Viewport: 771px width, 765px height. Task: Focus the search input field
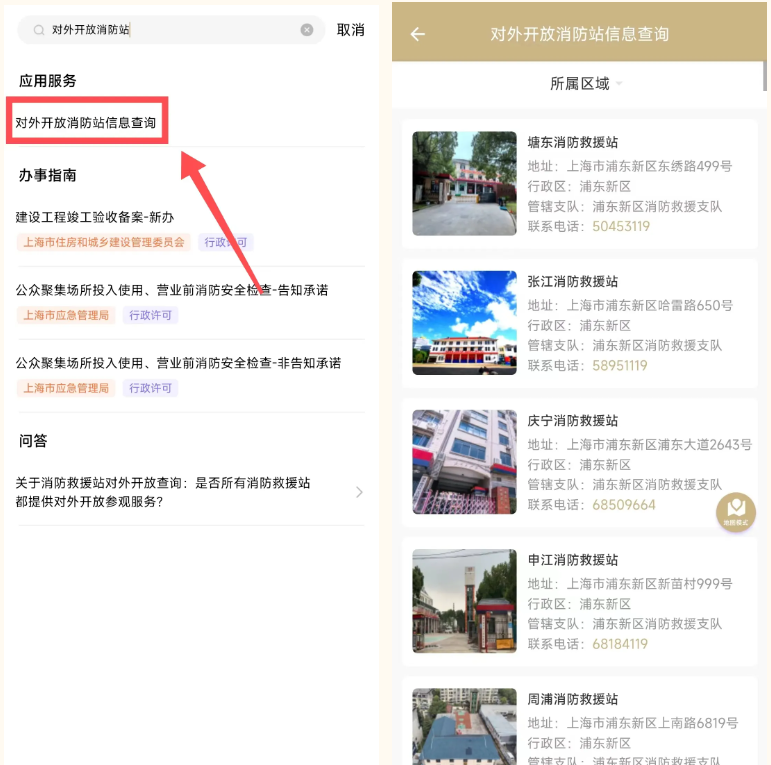pyautogui.click(x=170, y=30)
